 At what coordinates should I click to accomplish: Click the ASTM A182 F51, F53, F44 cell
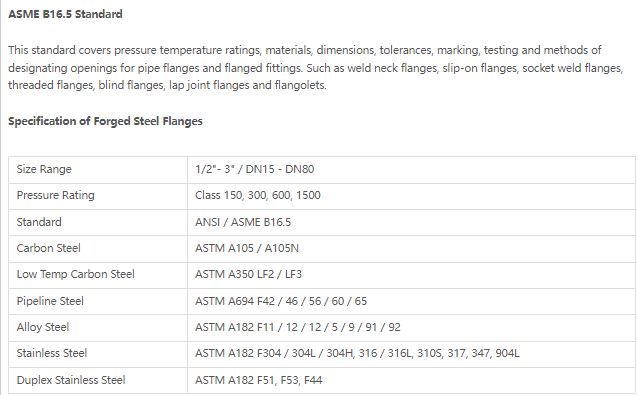[x=411, y=380]
